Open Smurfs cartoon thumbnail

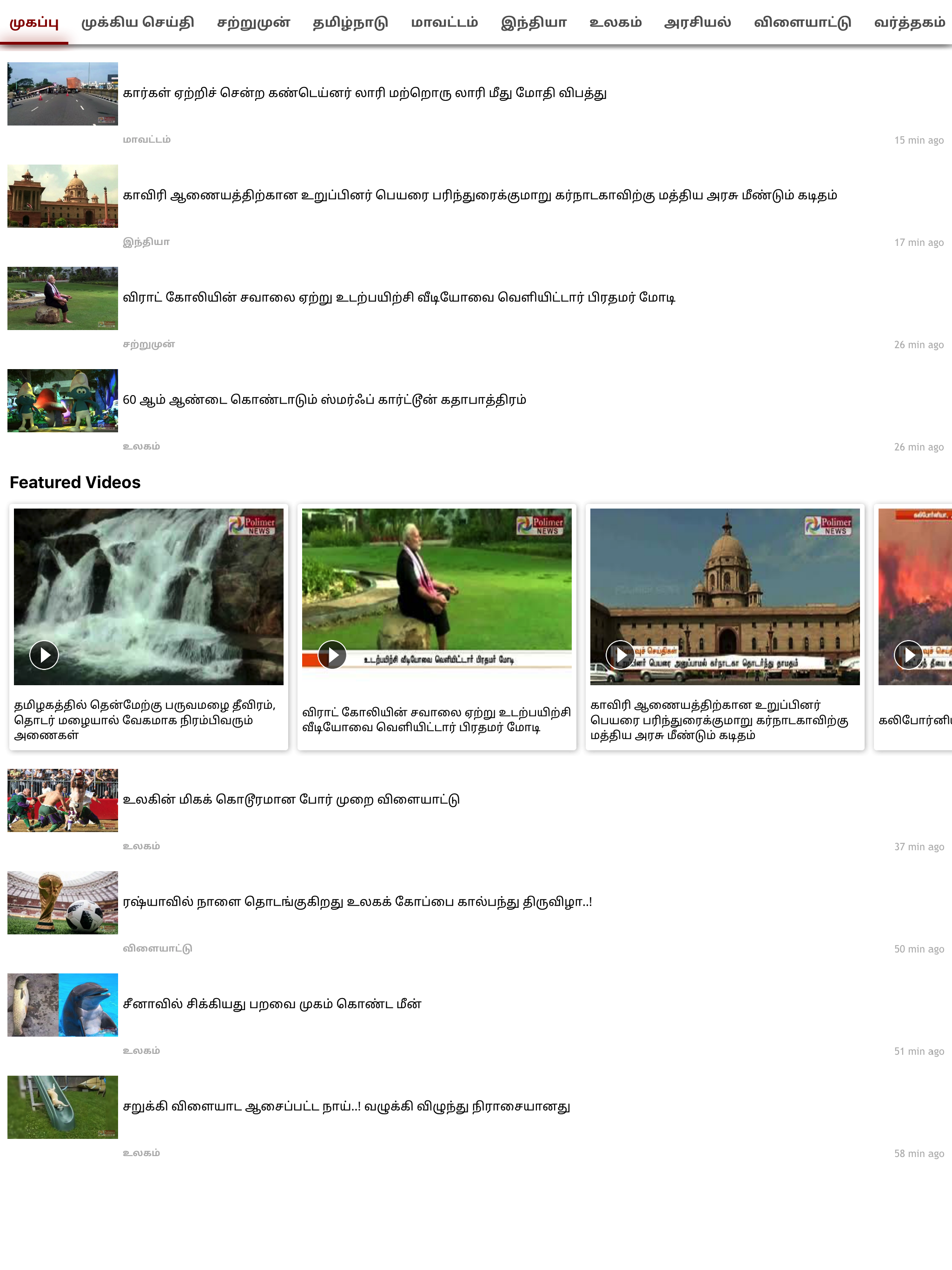[x=63, y=400]
